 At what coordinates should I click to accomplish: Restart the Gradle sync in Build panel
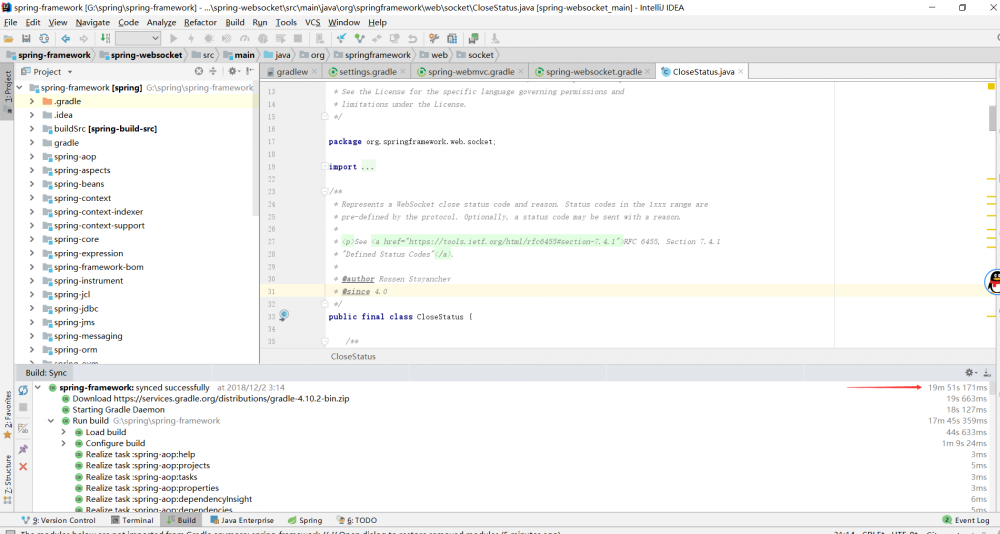[x=23, y=388]
